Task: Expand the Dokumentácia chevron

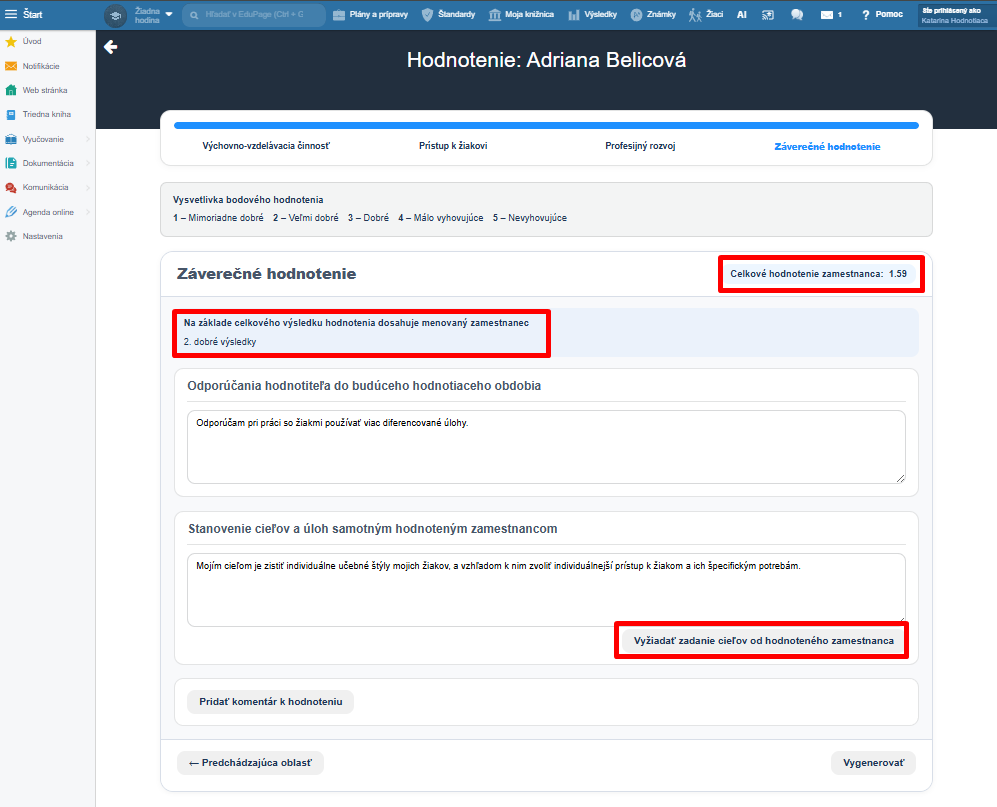Action: [x=88, y=163]
